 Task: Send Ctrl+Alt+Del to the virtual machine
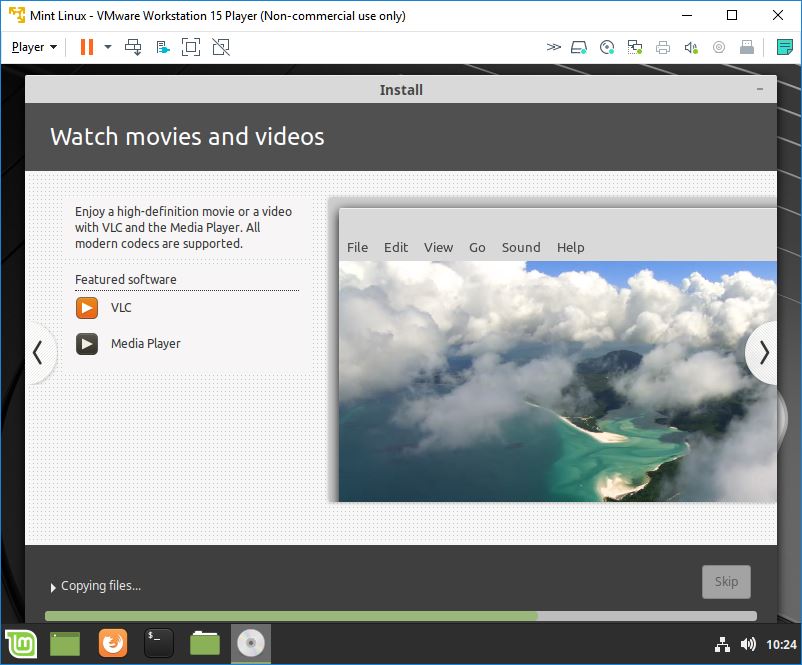point(133,47)
